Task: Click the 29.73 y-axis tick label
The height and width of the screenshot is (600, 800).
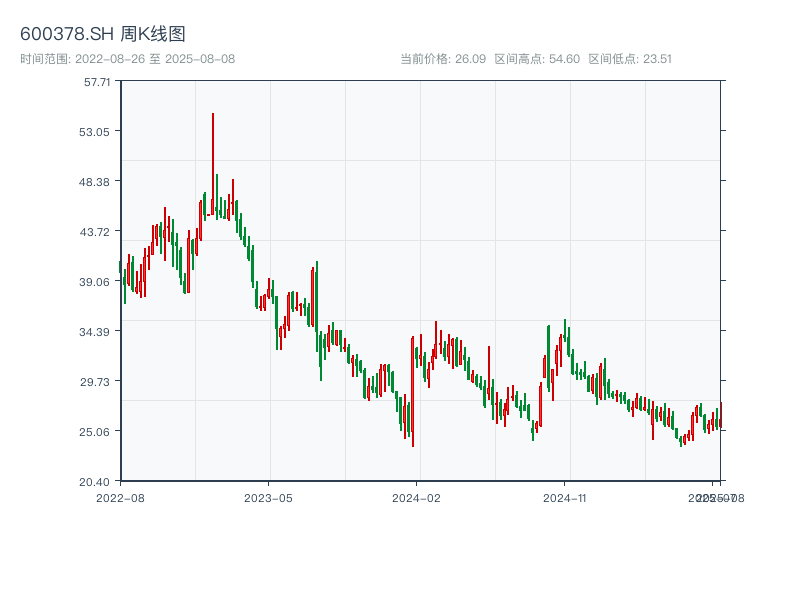Action: (97, 382)
